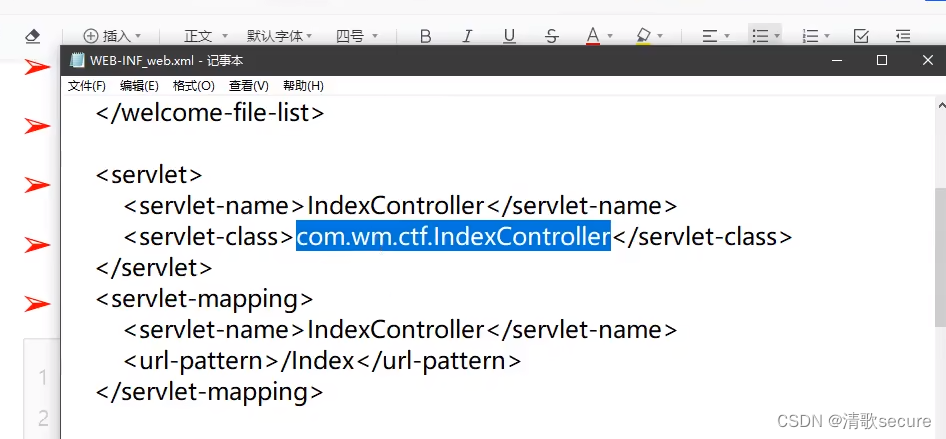Toggle numbered list
Viewport: 946px width, 439px height.
(810, 36)
